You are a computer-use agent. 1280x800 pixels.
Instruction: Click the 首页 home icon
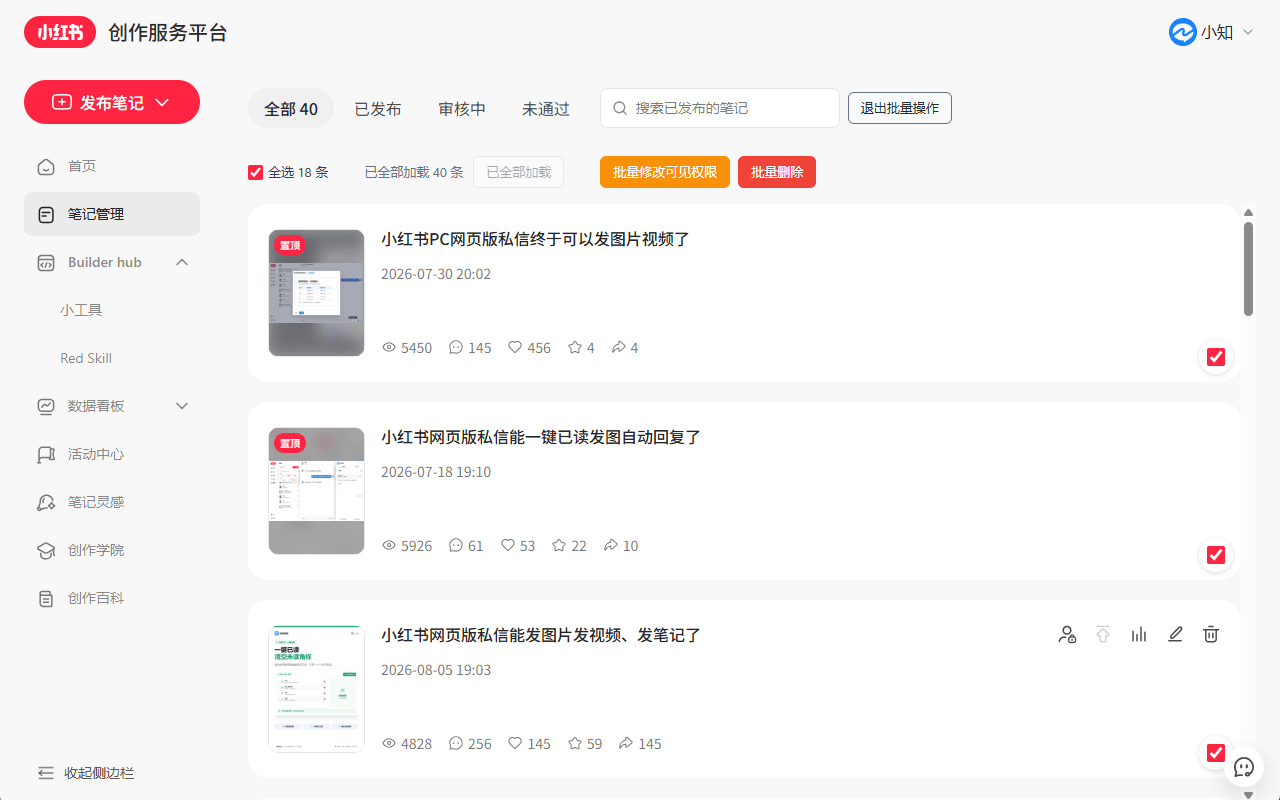click(x=46, y=166)
